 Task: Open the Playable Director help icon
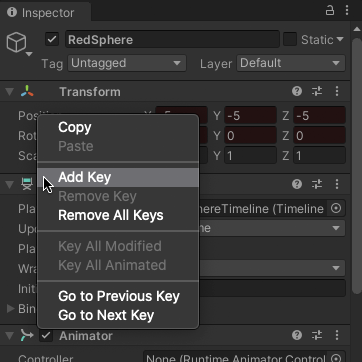297,184
